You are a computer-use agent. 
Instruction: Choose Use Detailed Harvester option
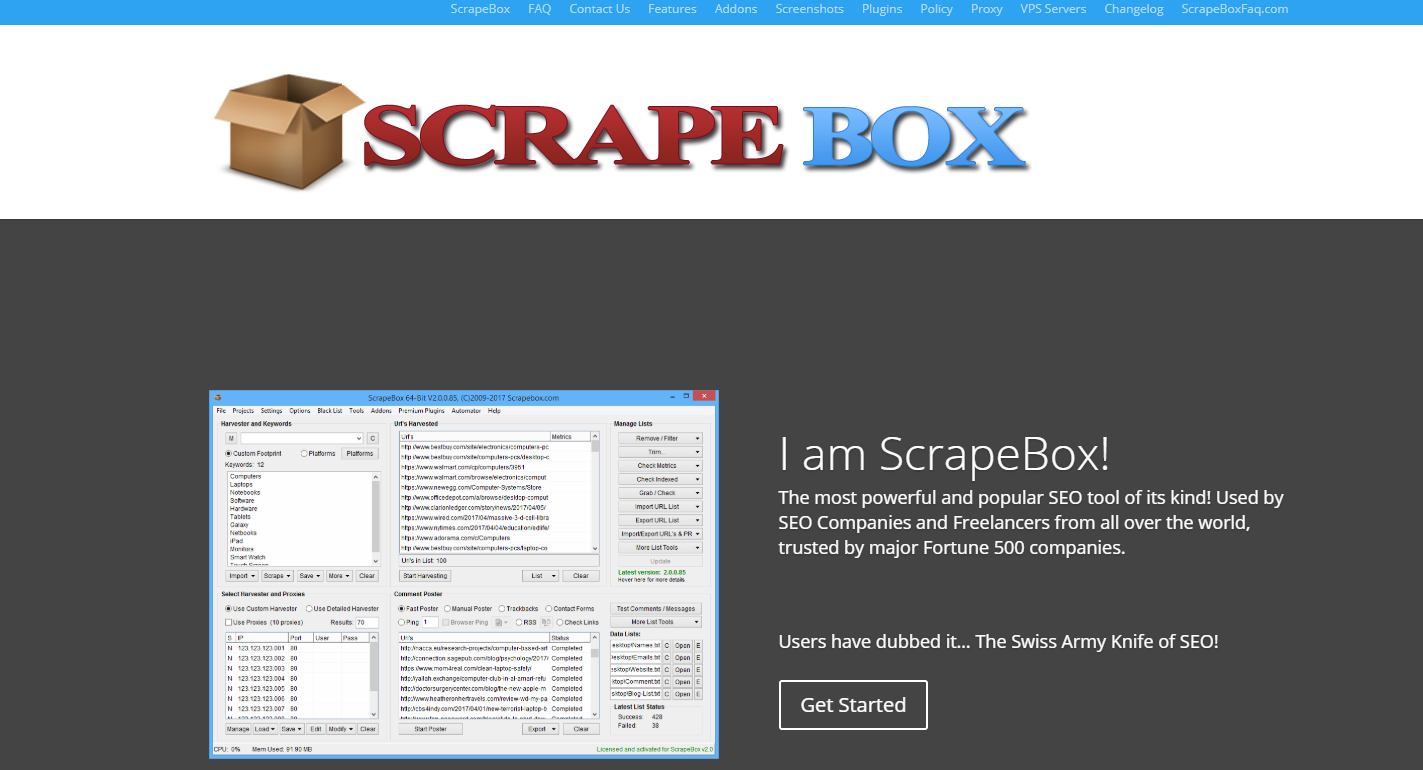(x=309, y=608)
